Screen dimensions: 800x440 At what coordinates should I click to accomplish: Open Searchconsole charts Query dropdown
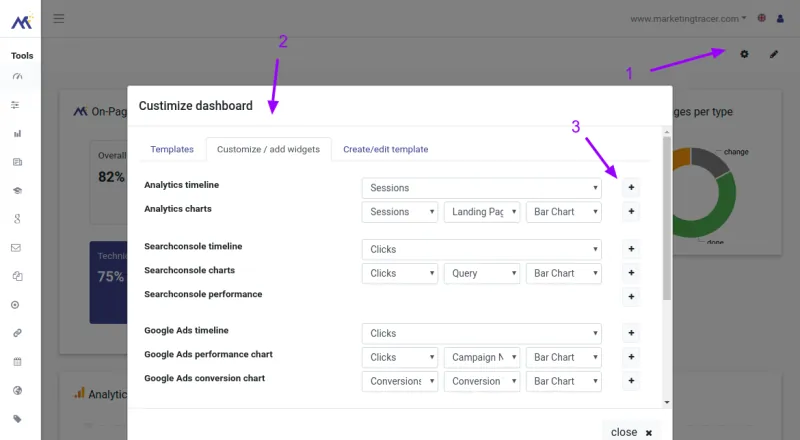click(482, 273)
